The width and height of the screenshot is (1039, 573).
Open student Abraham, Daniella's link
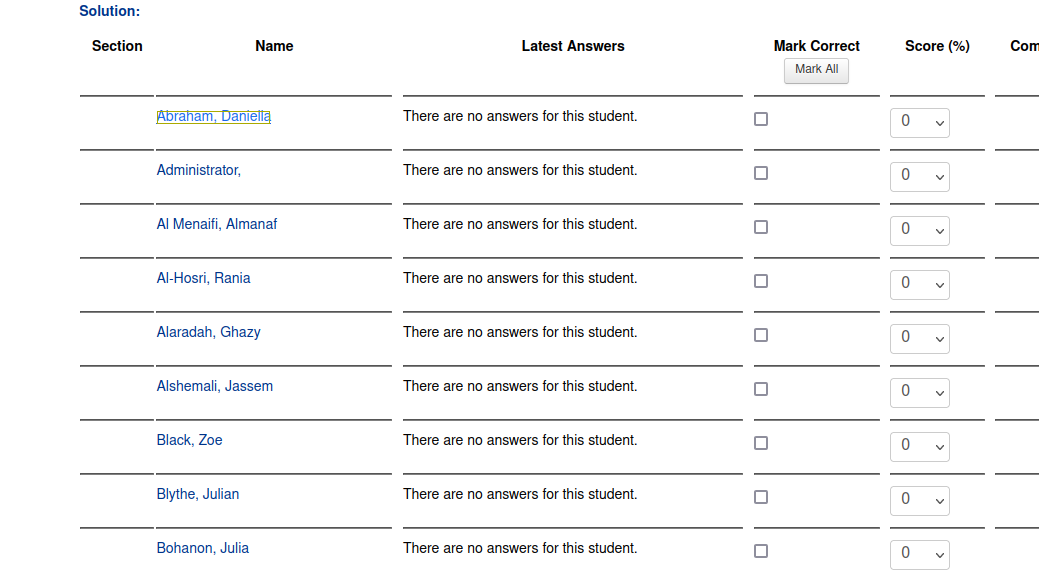tap(213, 117)
